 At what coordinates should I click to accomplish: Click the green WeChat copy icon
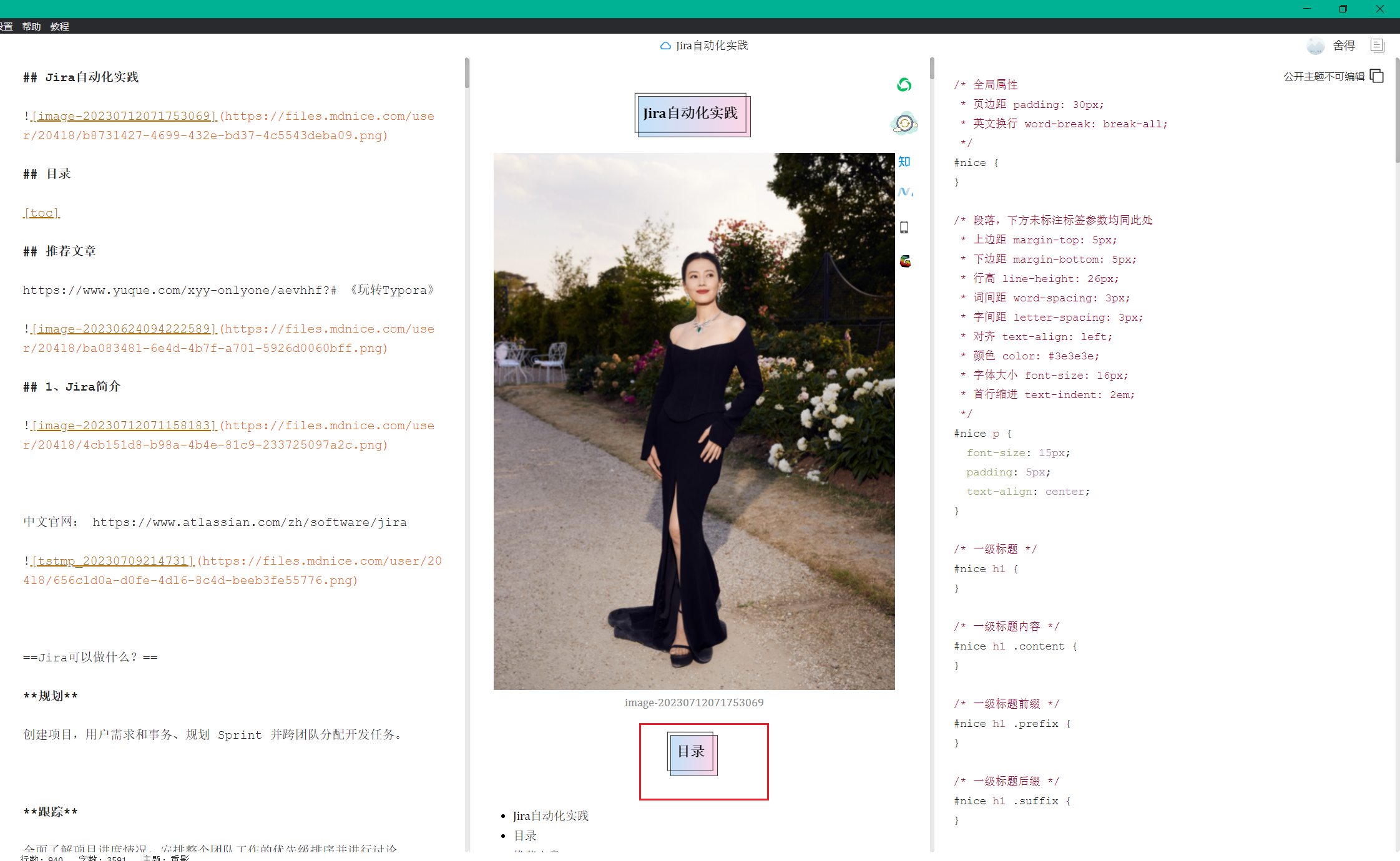(904, 85)
